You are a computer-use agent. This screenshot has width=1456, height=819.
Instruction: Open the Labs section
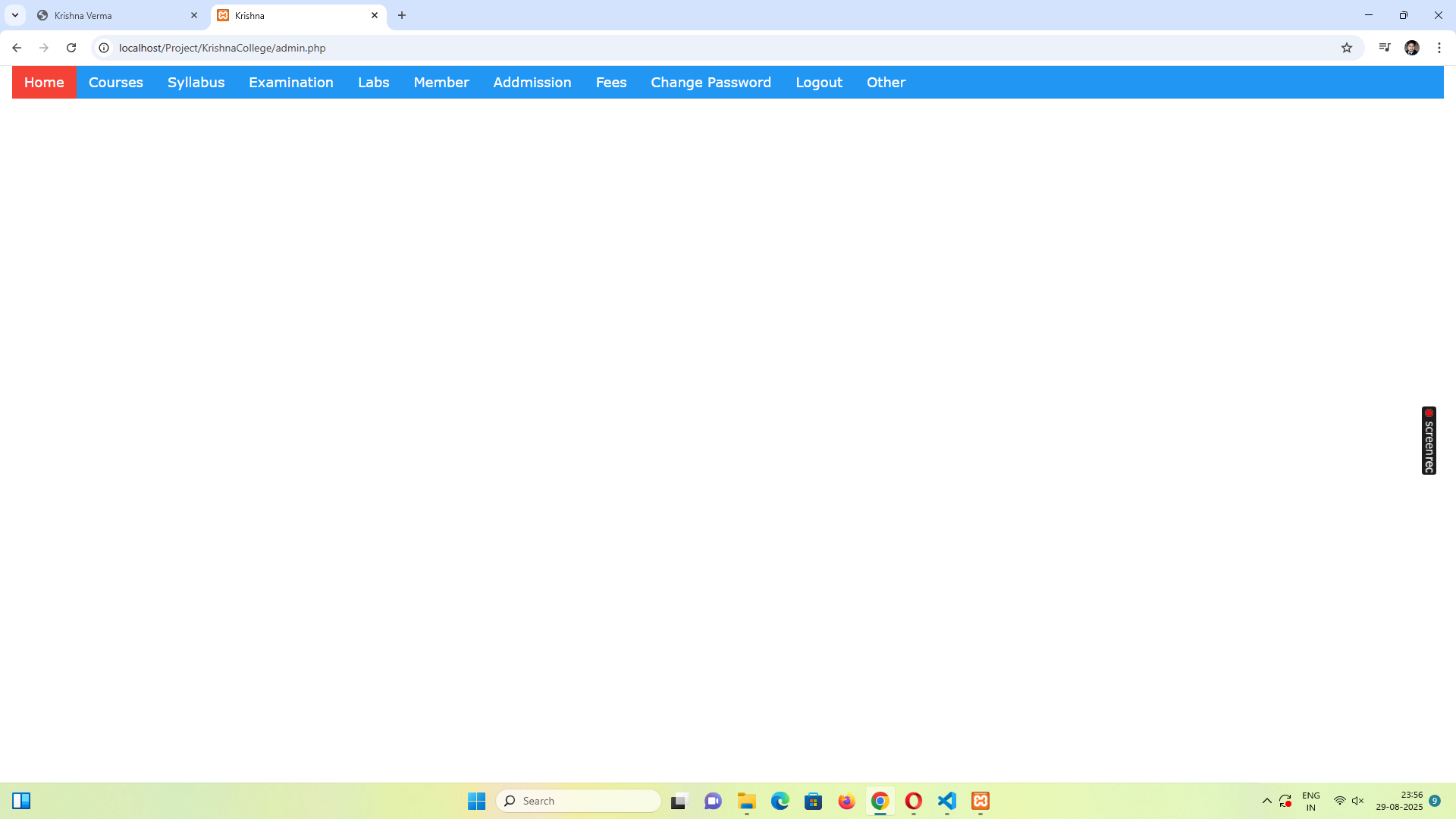373,82
